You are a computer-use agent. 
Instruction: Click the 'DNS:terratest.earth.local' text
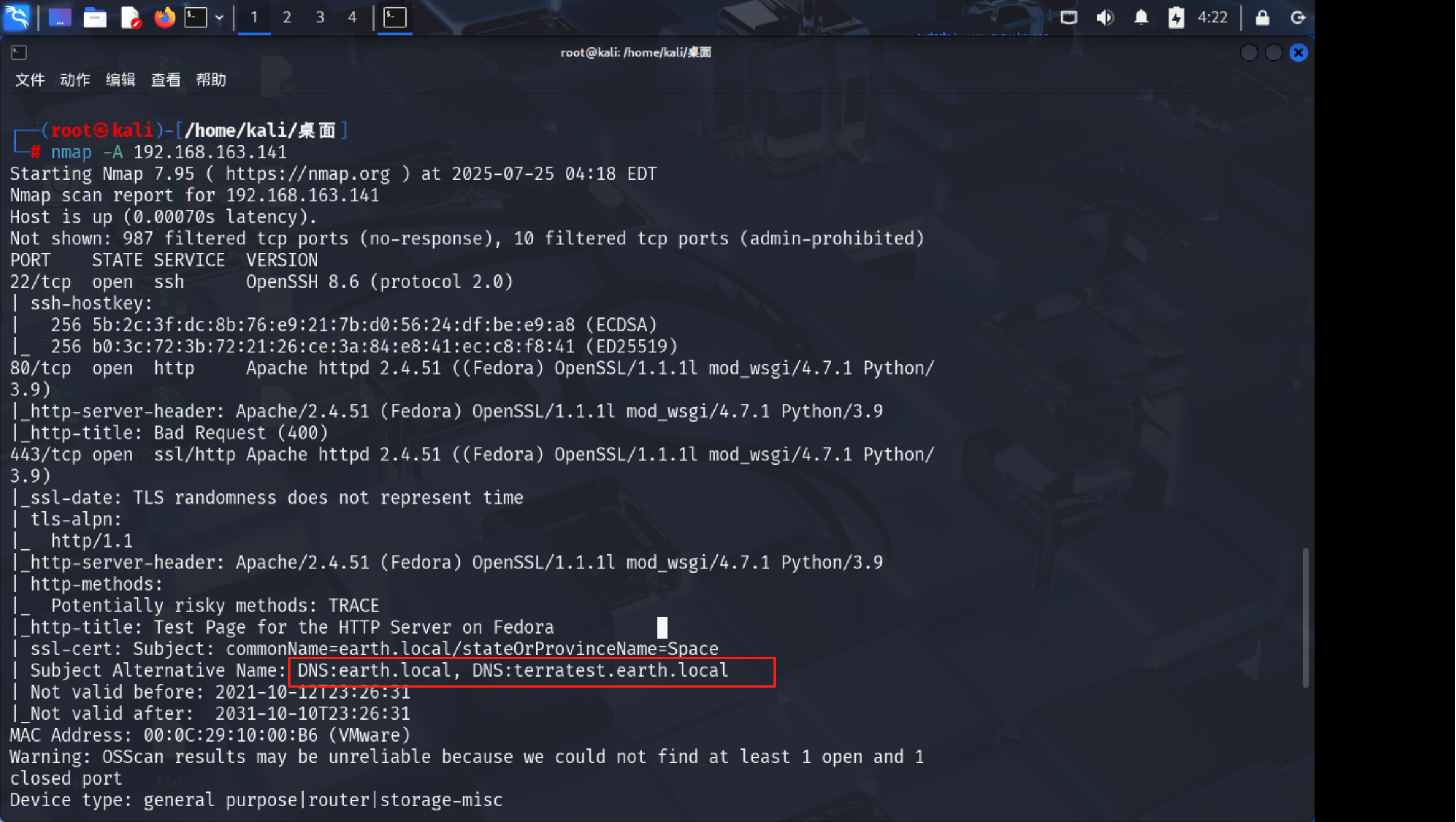600,670
